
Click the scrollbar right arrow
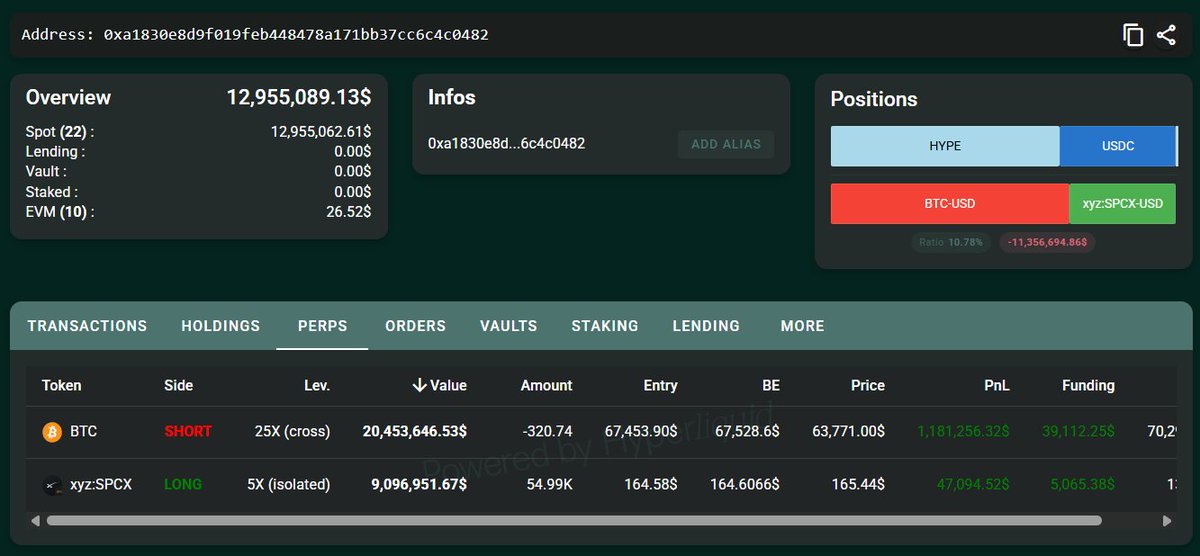tap(1166, 521)
